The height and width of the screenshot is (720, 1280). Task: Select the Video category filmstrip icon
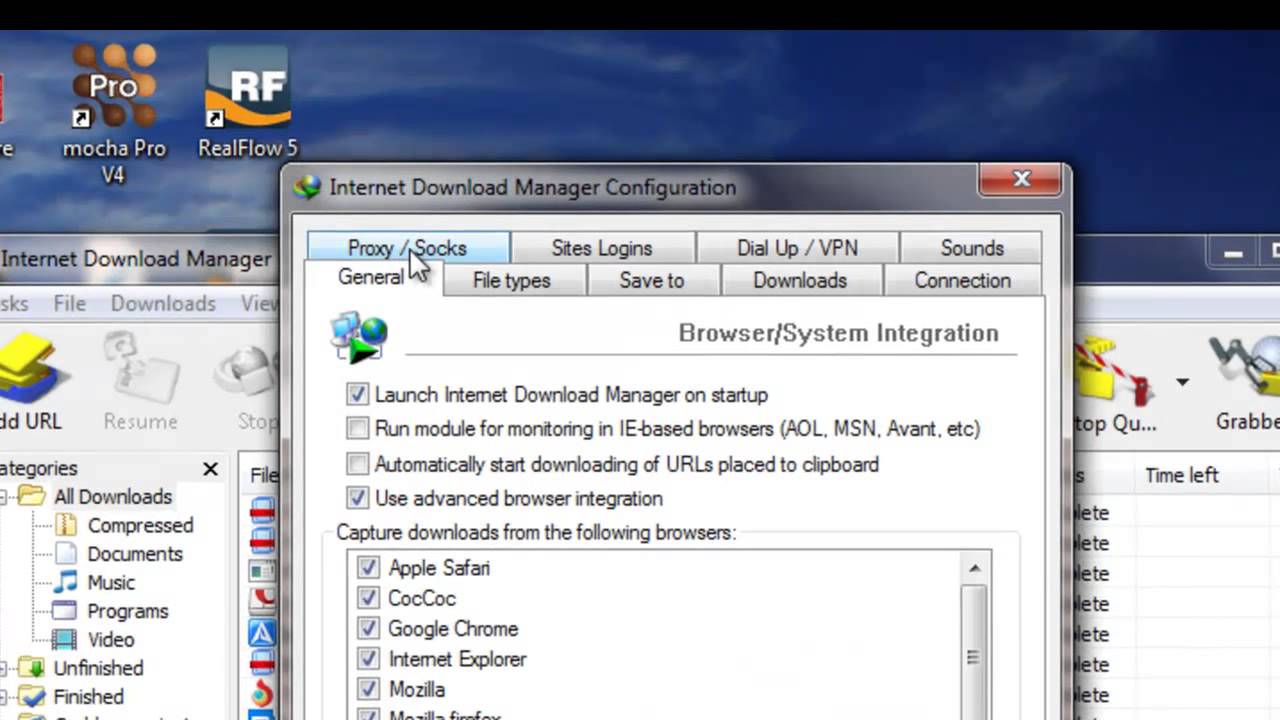tap(65, 639)
